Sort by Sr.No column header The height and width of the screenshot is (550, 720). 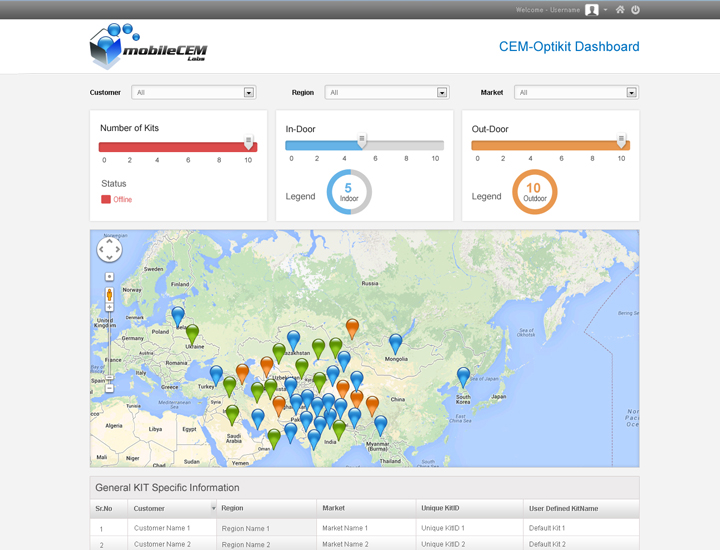(x=104, y=508)
